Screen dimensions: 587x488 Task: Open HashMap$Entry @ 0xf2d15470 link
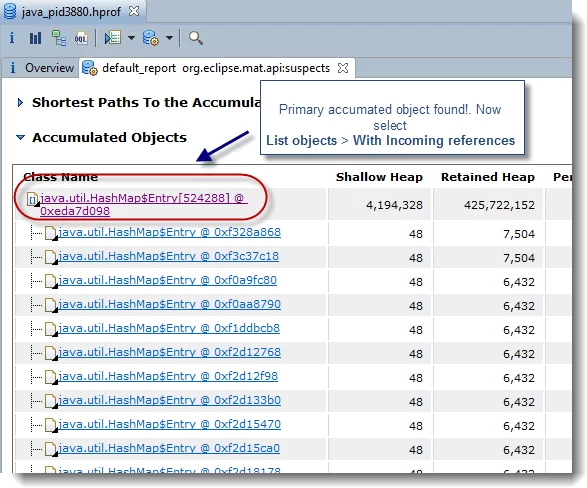pos(170,424)
